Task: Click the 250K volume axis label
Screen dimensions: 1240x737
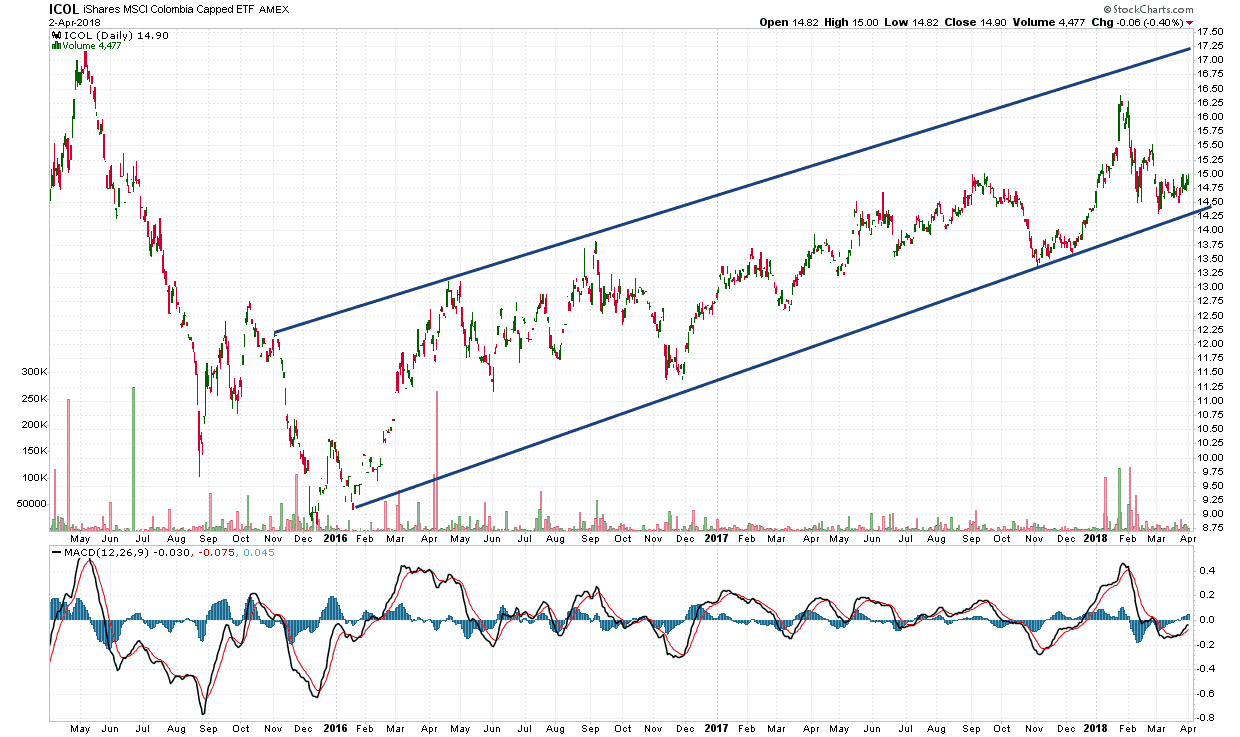Action: pyautogui.click(x=34, y=399)
